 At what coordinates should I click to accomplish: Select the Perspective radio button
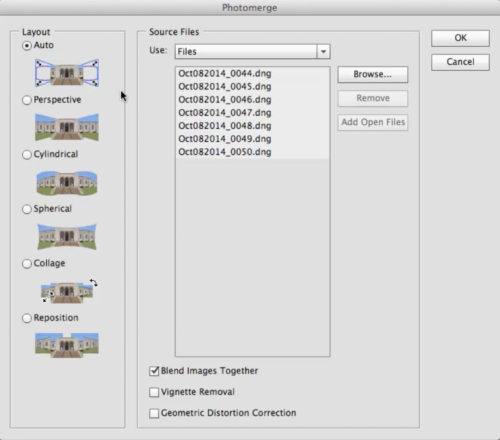click(27, 100)
